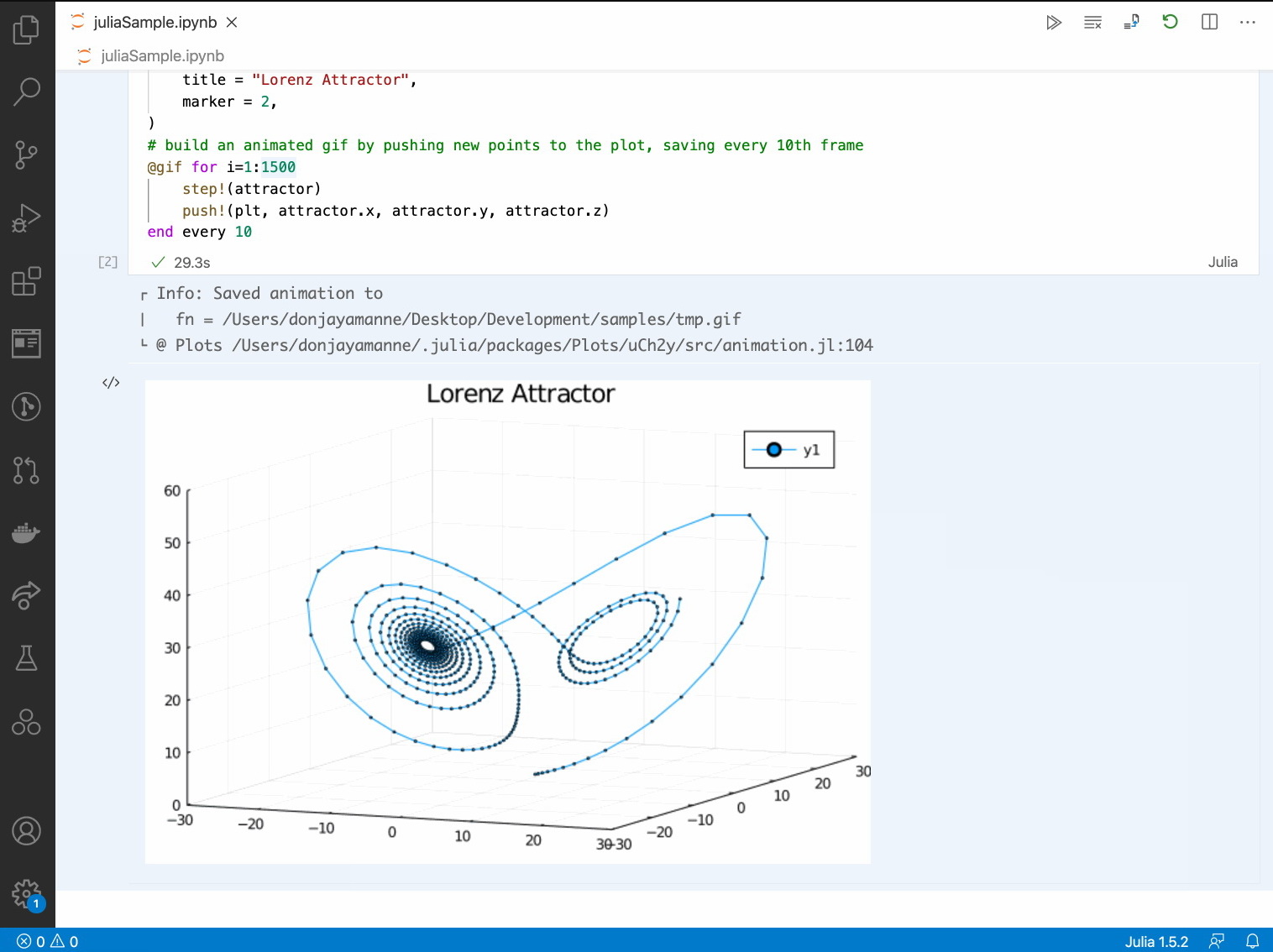
Task: Click the tmp.gif file path in the output
Action: [x=482, y=319]
